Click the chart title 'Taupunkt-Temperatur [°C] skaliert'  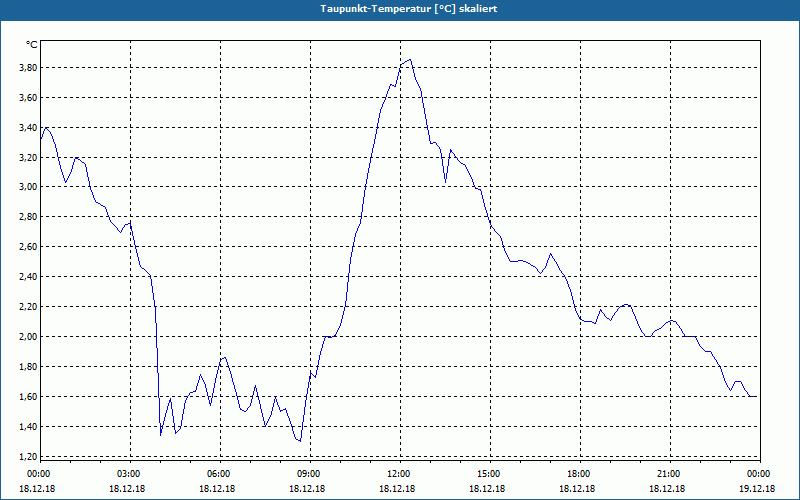pyautogui.click(x=400, y=8)
